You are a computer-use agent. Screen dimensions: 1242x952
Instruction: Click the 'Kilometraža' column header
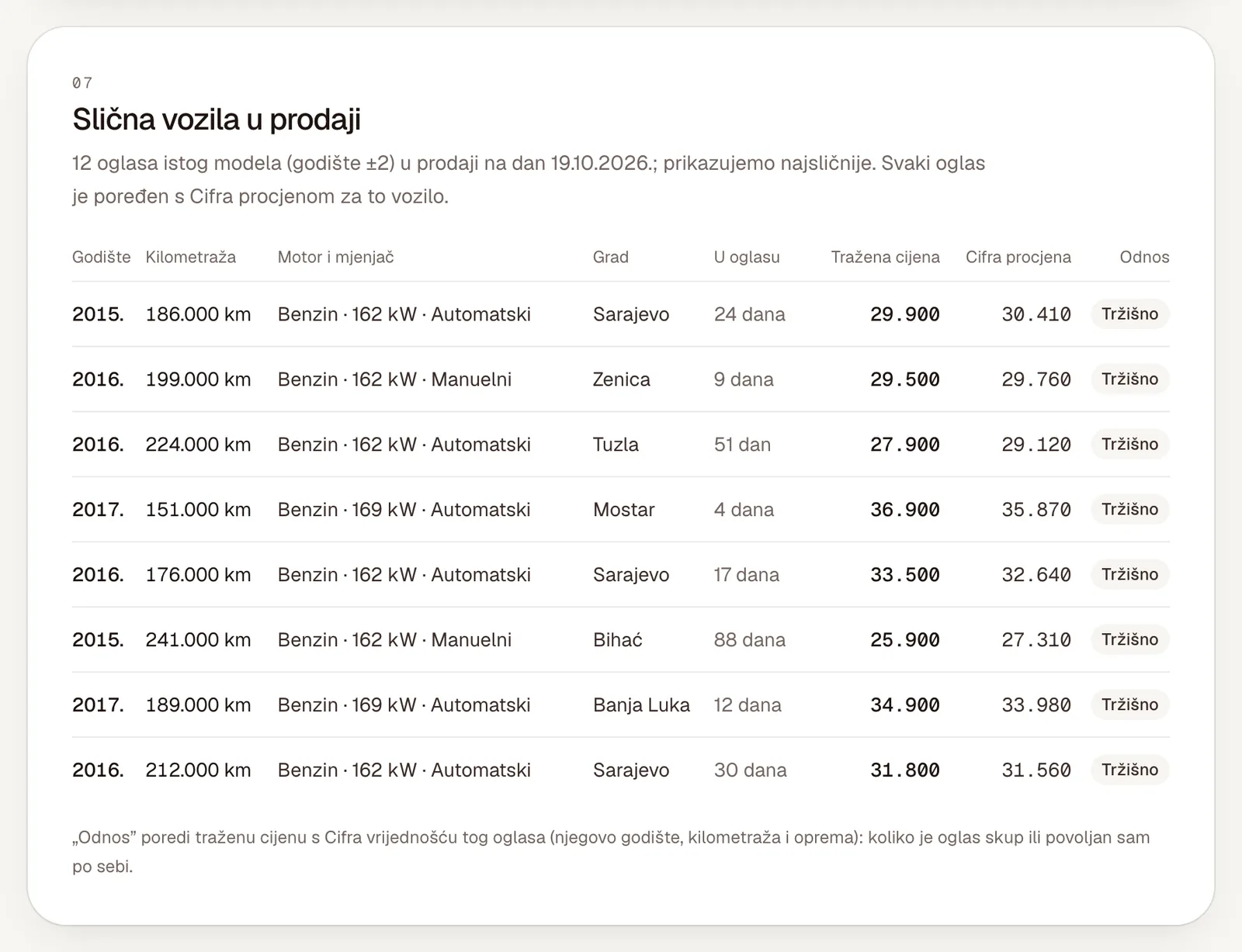191,257
